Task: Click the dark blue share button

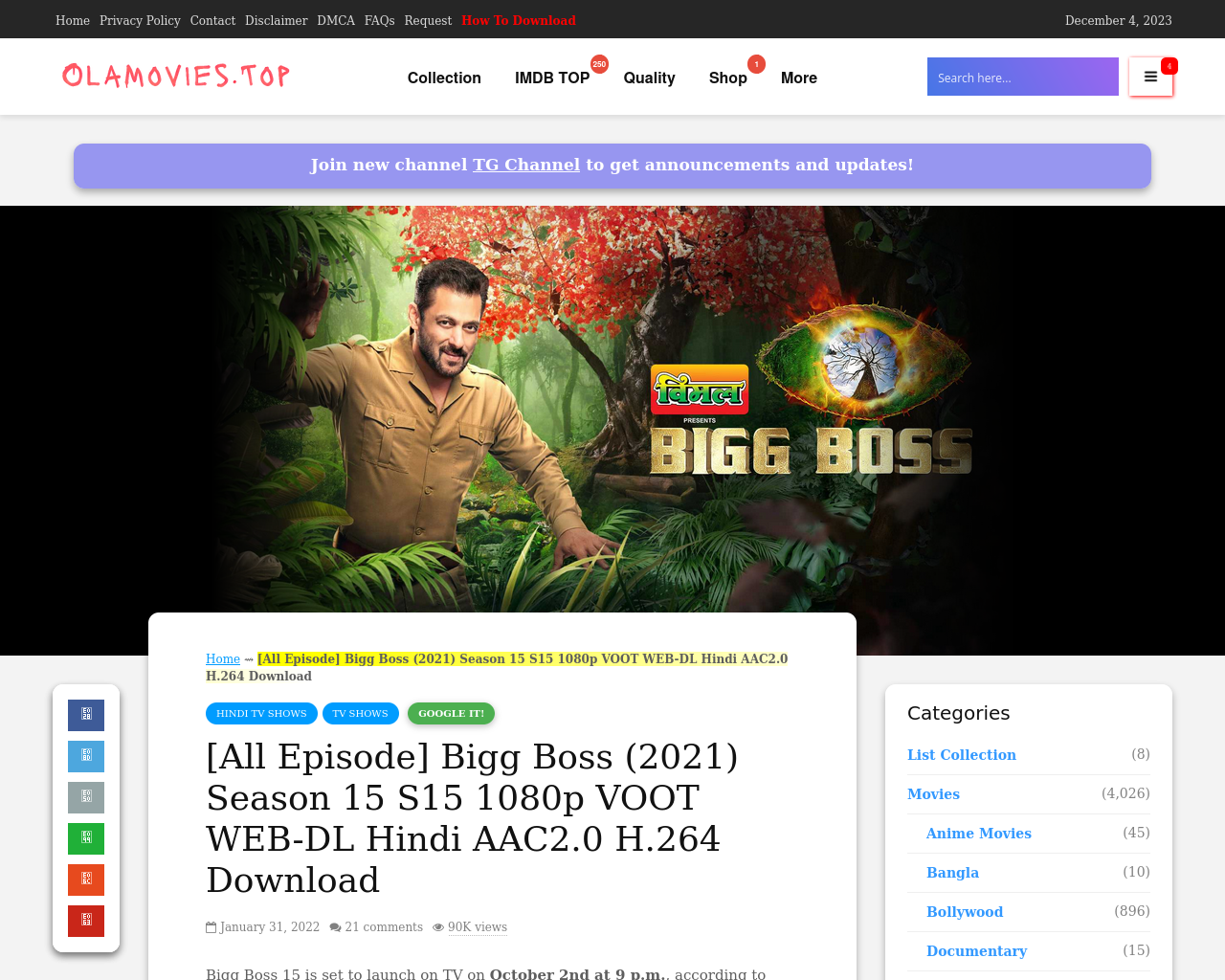Action: [86, 715]
